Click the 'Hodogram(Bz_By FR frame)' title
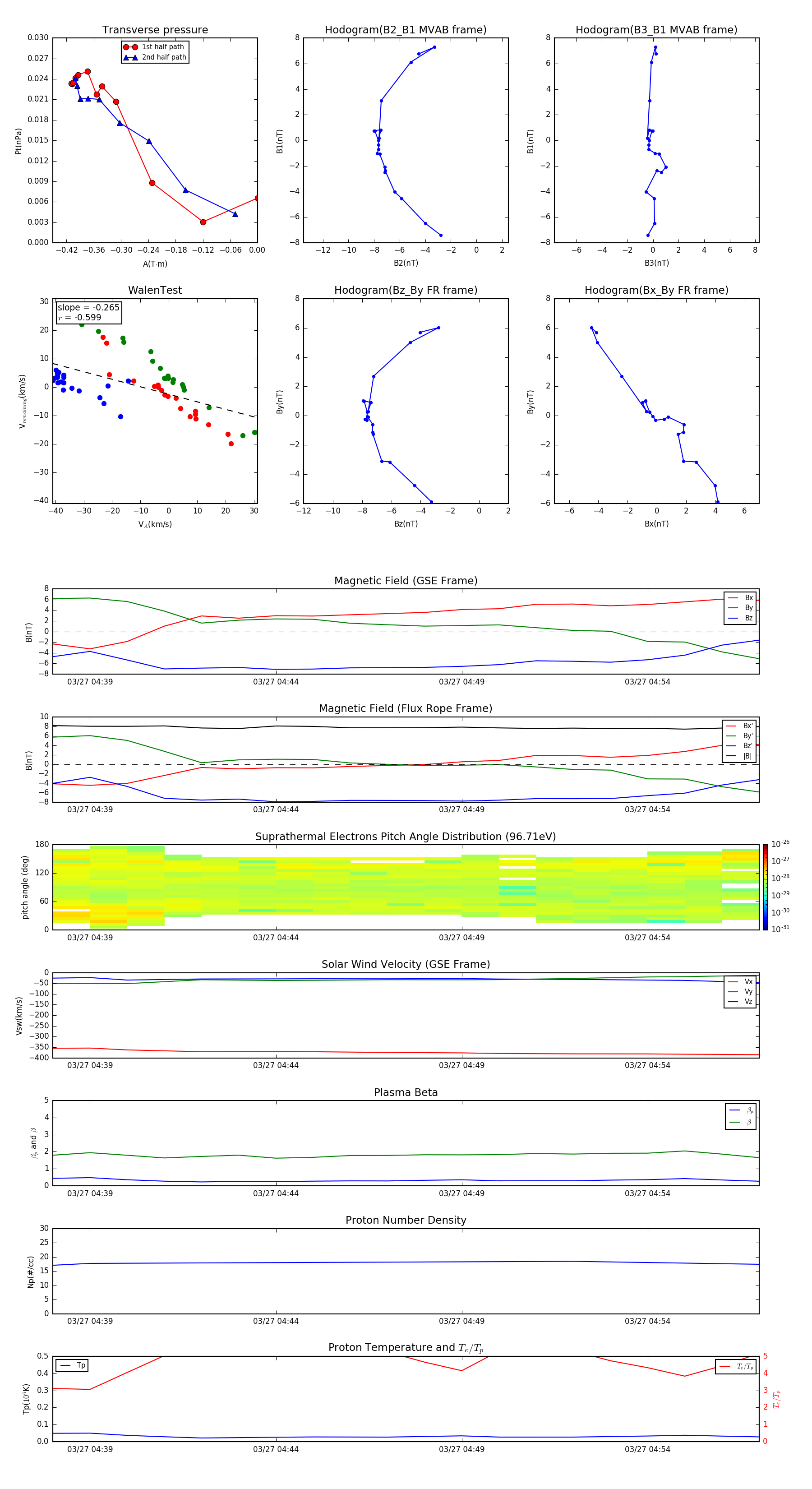Image resolution: width=812 pixels, height=1489 pixels. click(x=406, y=290)
